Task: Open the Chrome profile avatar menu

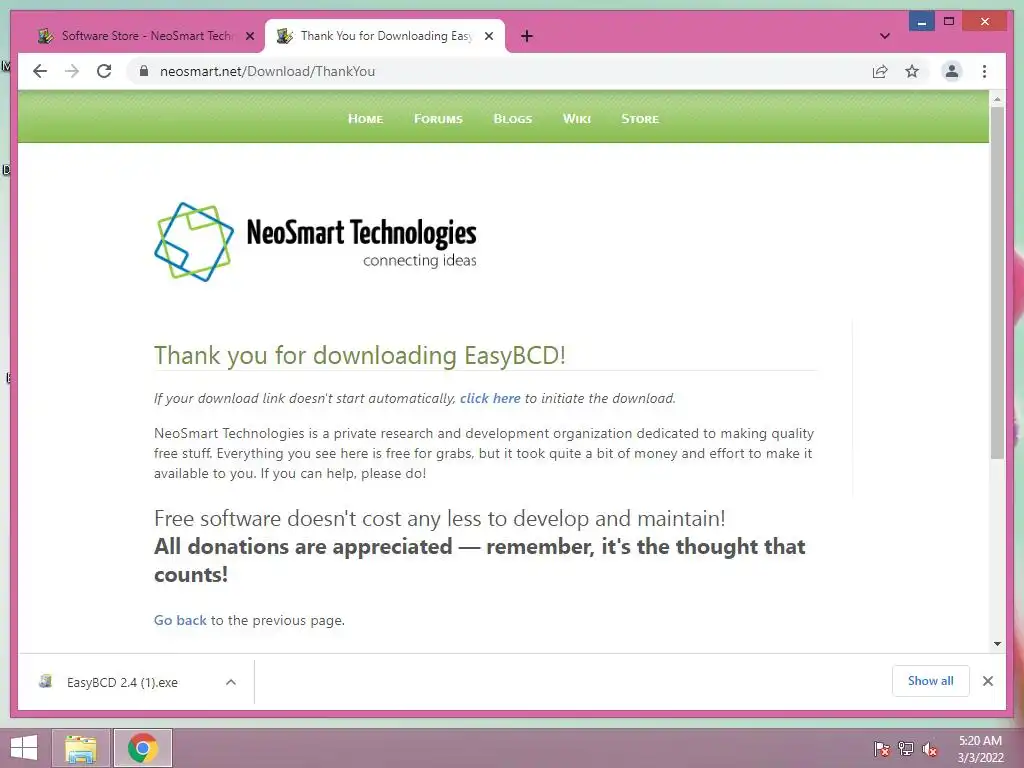Action: pos(952,71)
